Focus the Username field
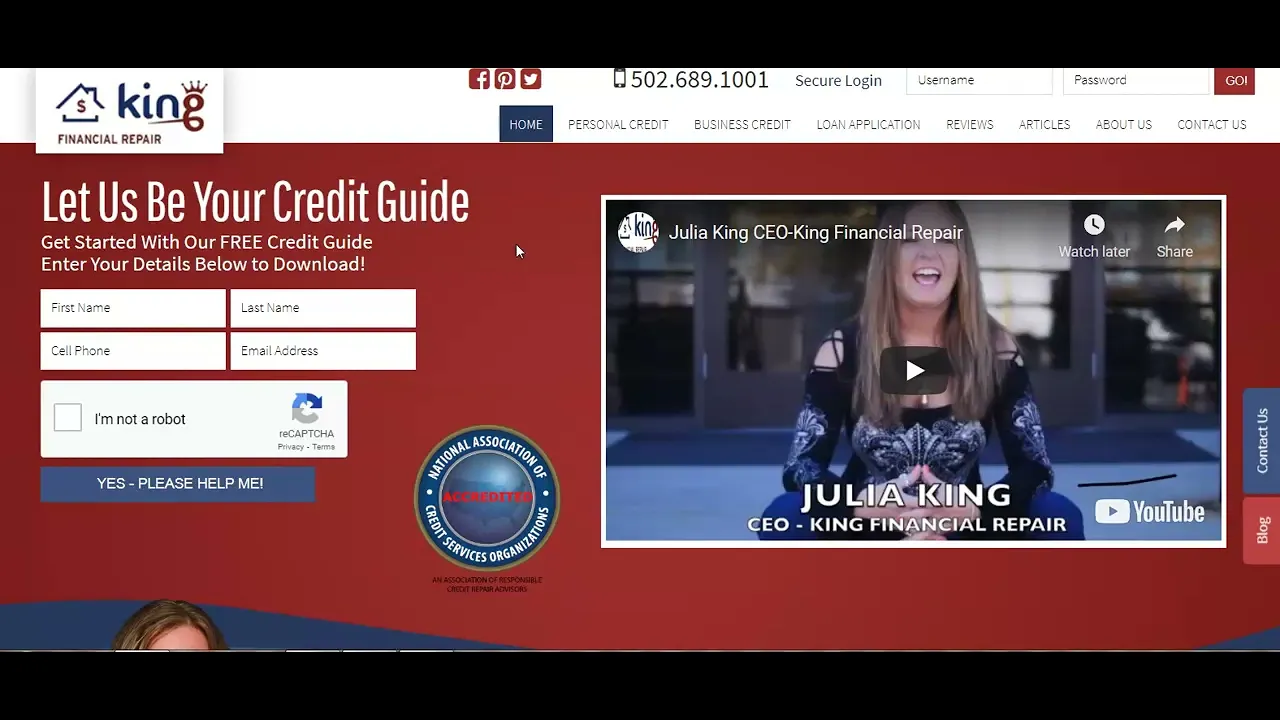1280x720 pixels. [979, 80]
